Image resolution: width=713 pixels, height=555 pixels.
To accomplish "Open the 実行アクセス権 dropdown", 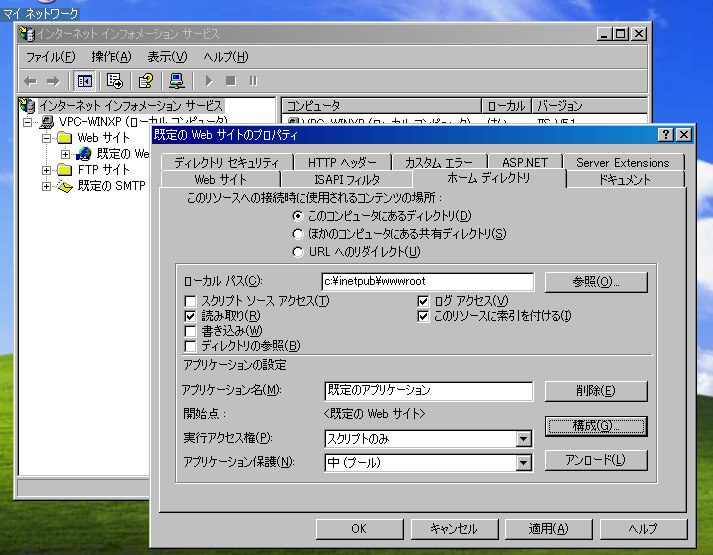I will click(x=523, y=438).
